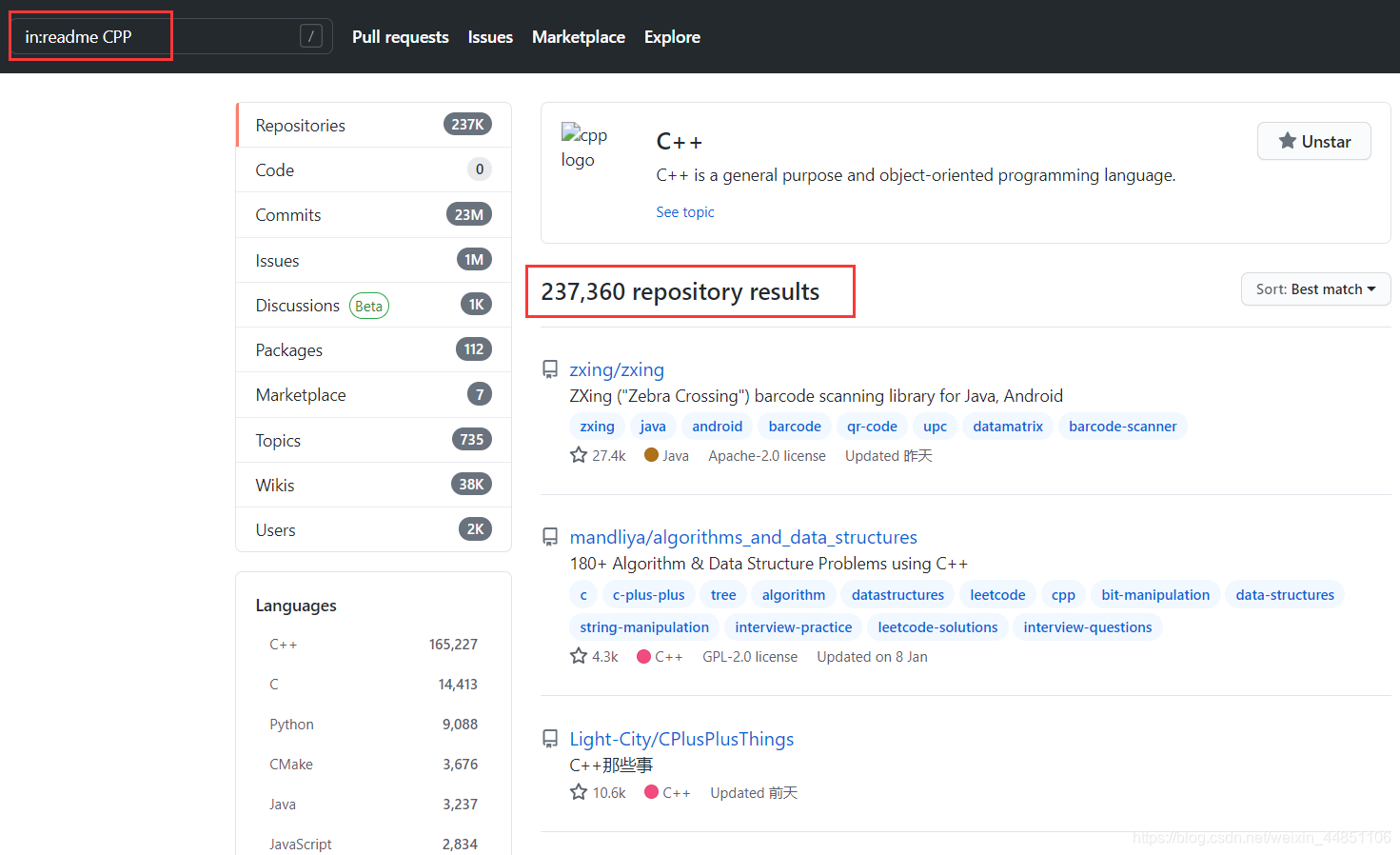
Task: Select the Marketplace filter showing 7
Action: click(374, 394)
